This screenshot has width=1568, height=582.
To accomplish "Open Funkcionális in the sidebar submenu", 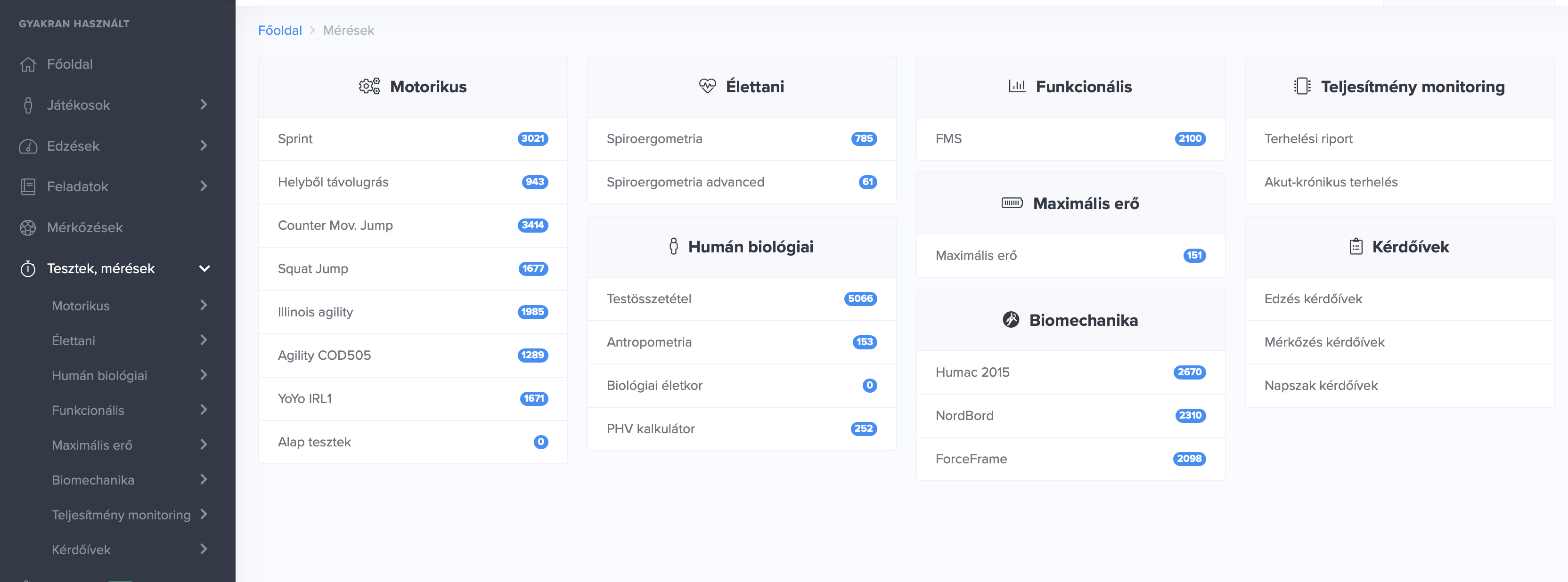I will (x=88, y=411).
